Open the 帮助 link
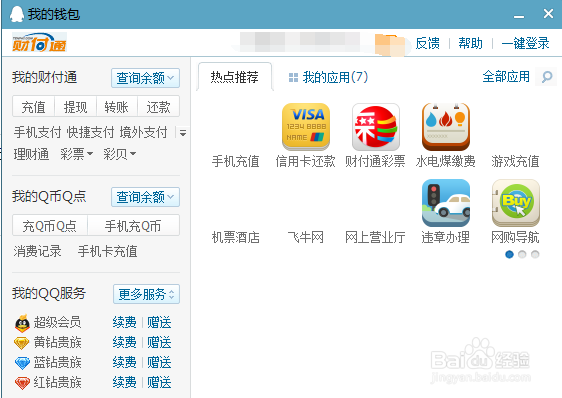This screenshot has width=562, height=398. coord(471,43)
